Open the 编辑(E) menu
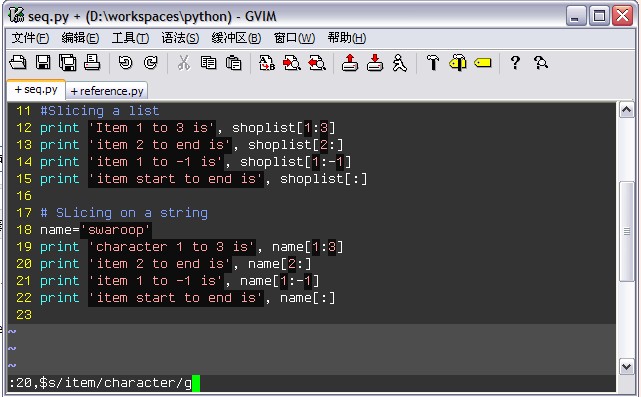This screenshot has height=397, width=641. click(80, 38)
